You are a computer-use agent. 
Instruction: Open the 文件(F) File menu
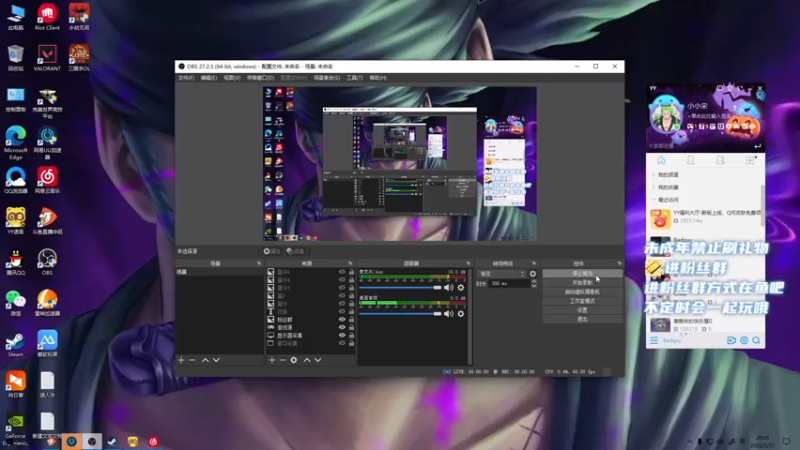tap(186, 78)
